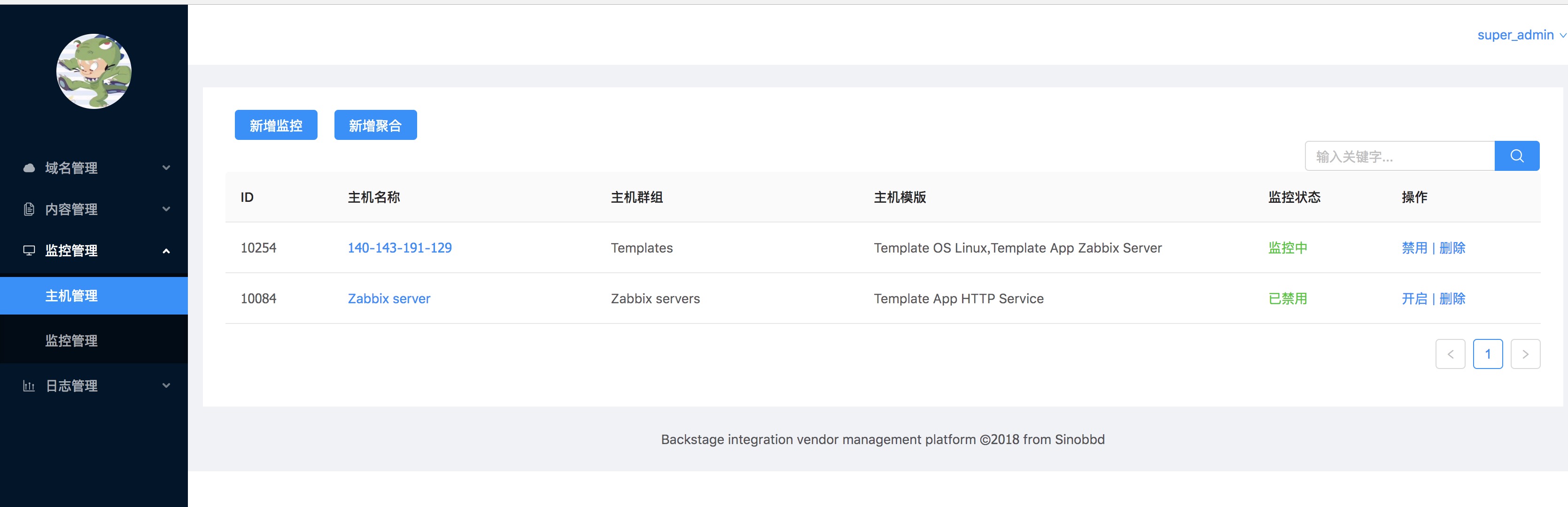
Task: Click the 新增聚合 button
Action: 375,125
